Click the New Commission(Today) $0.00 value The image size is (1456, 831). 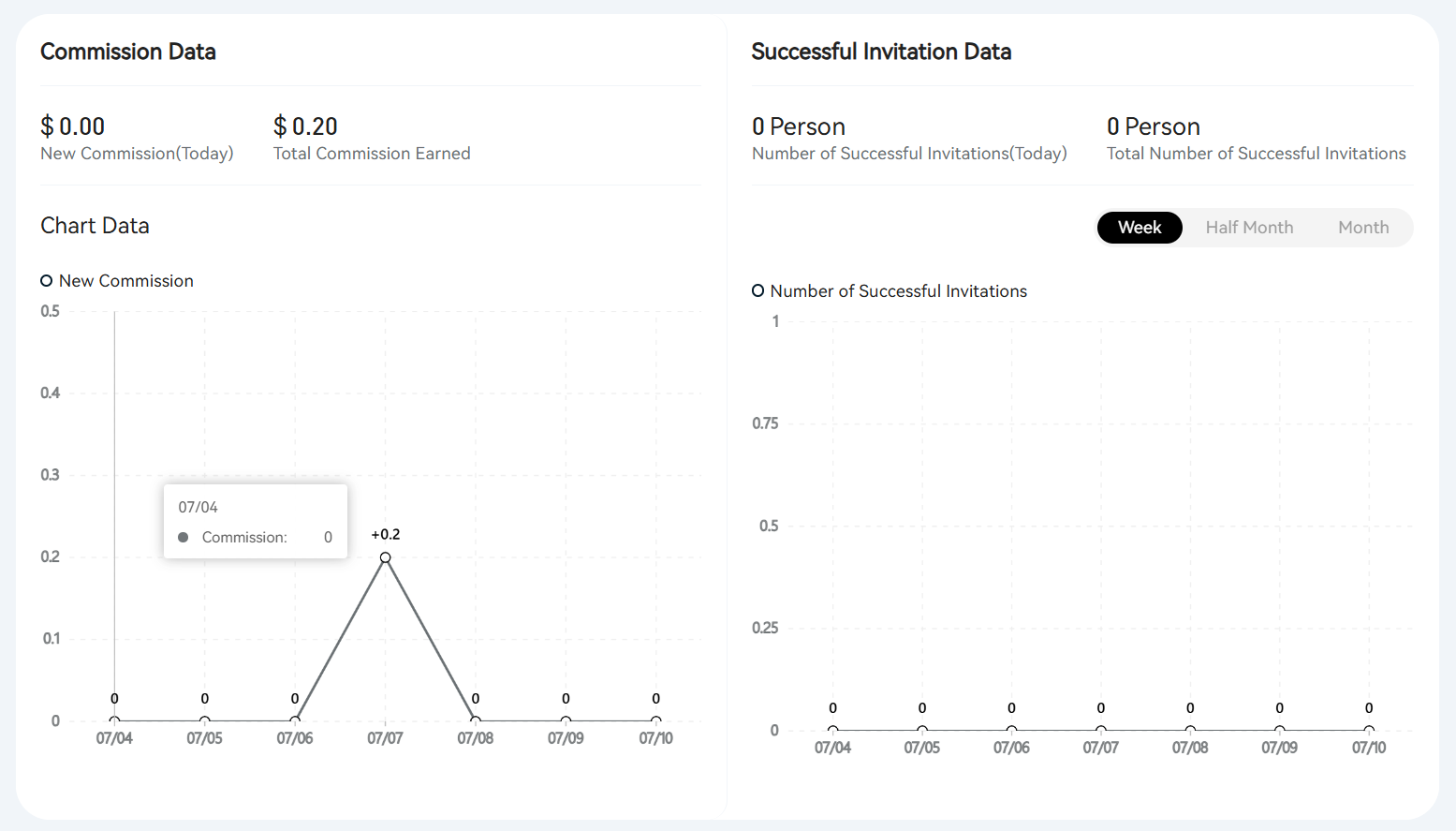[72, 126]
